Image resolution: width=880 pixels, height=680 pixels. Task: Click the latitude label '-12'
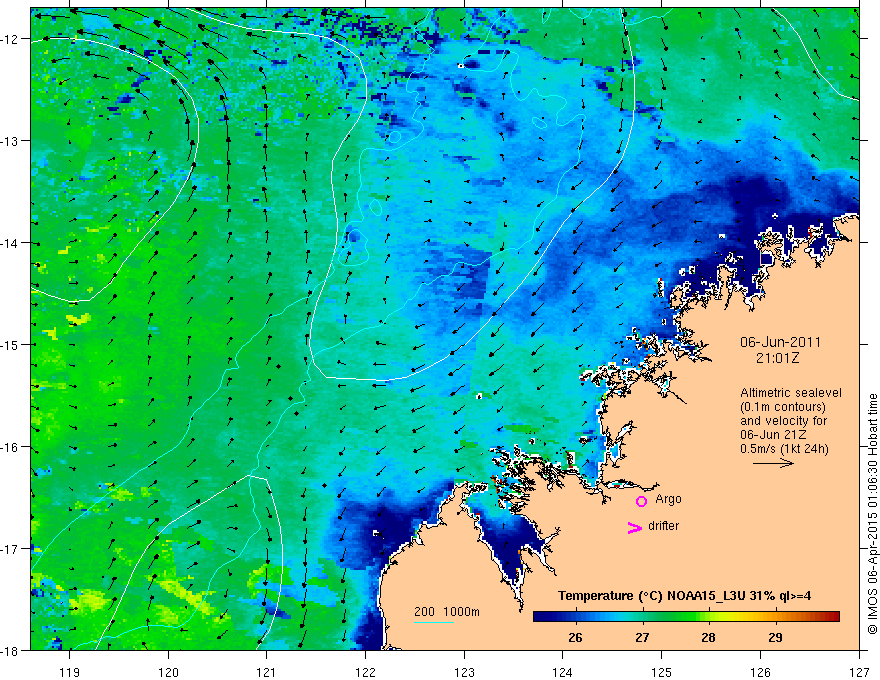pos(10,39)
